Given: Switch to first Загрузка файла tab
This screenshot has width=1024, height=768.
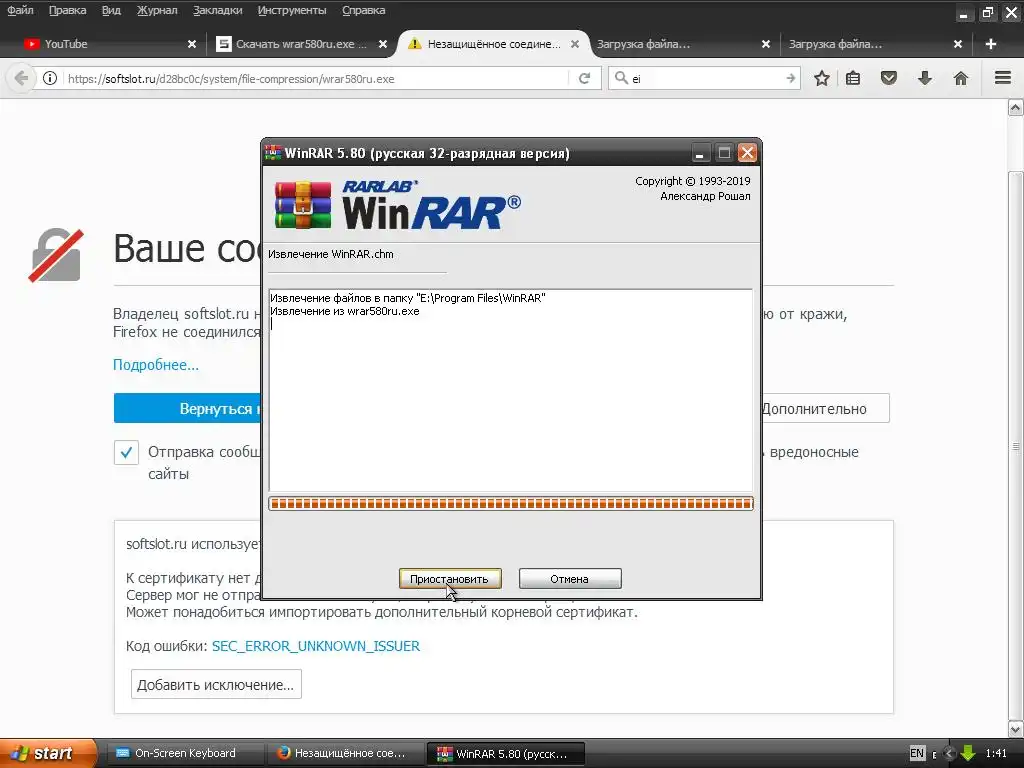Looking at the screenshot, I should tap(682, 44).
